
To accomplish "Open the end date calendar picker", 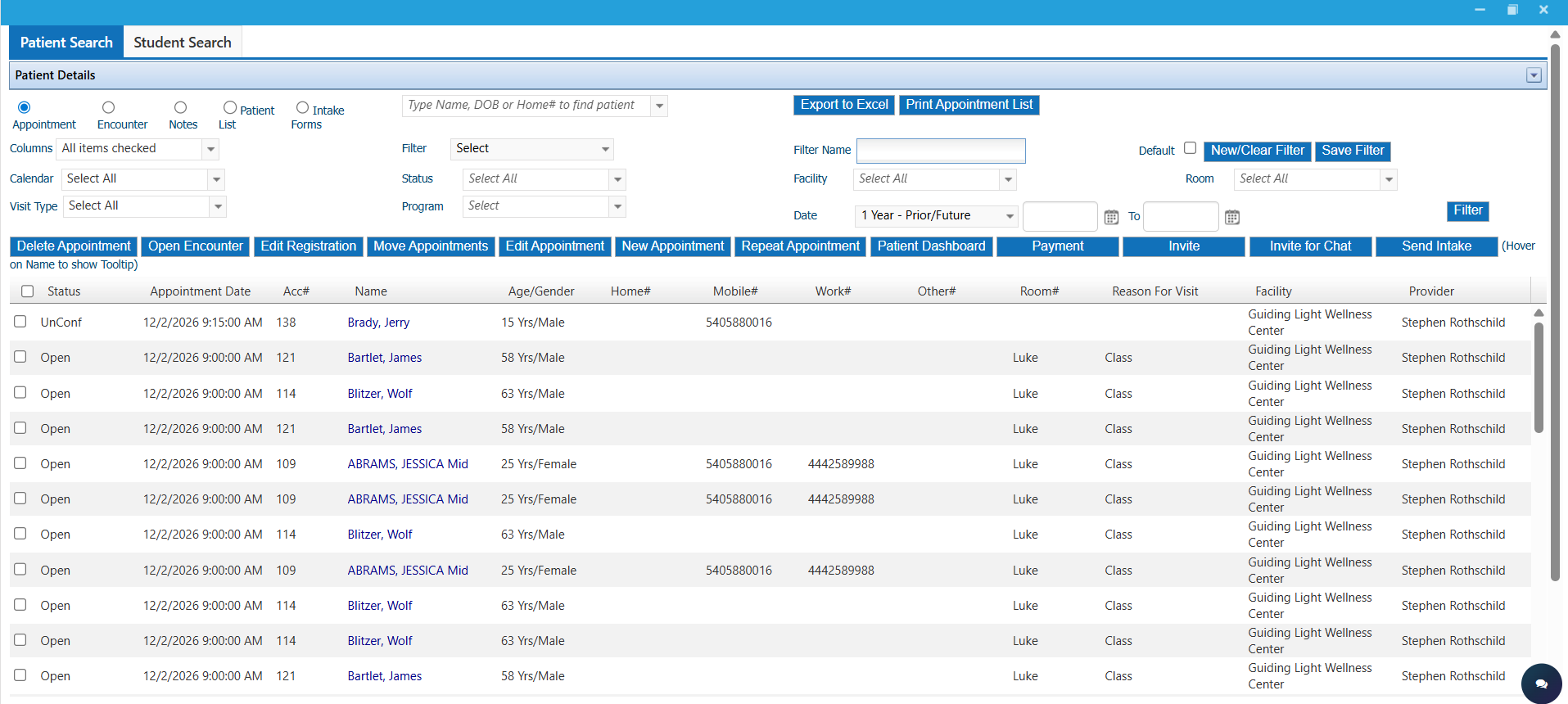I will pyautogui.click(x=1231, y=217).
